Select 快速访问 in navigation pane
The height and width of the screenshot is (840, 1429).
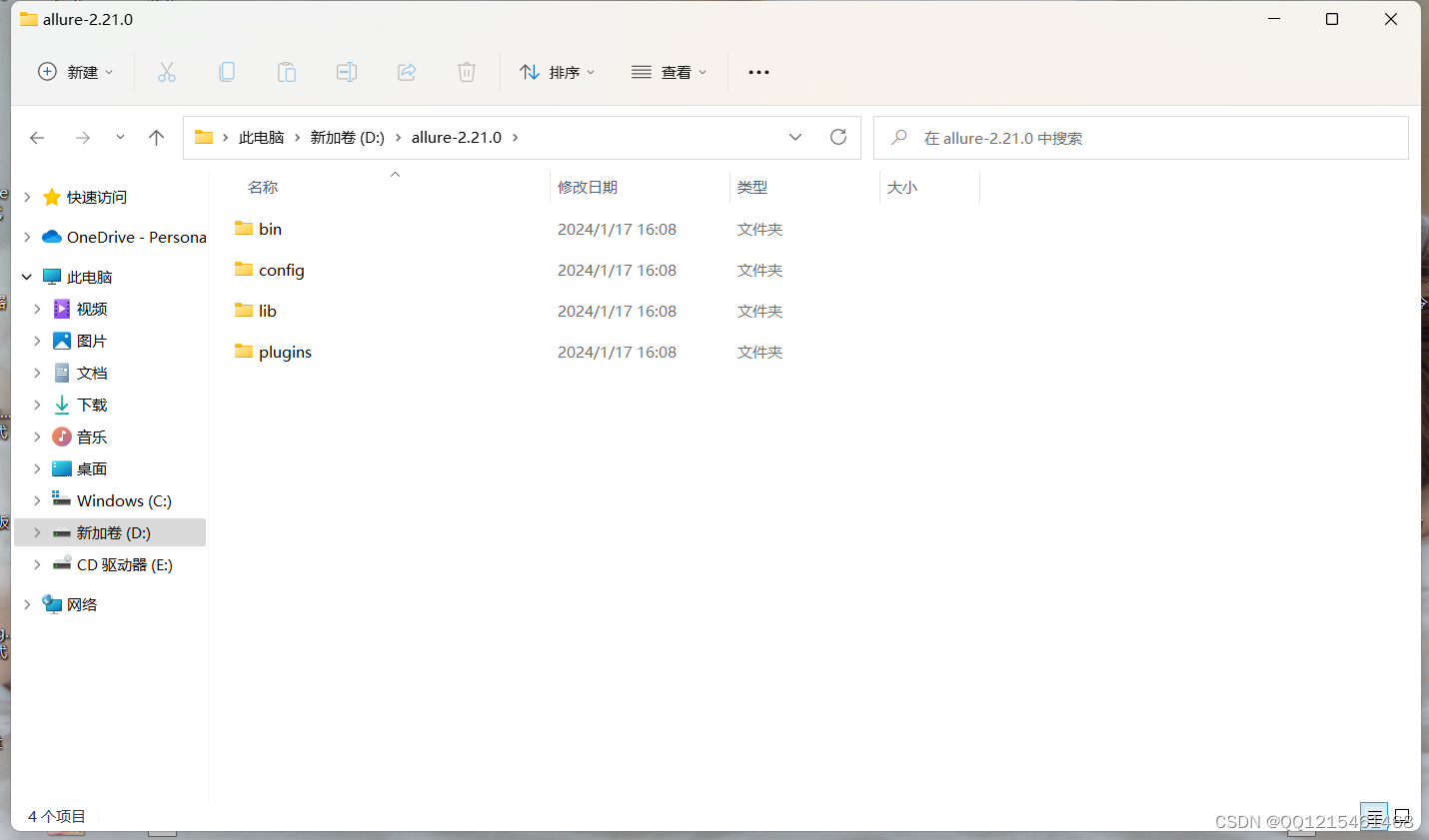click(x=97, y=197)
